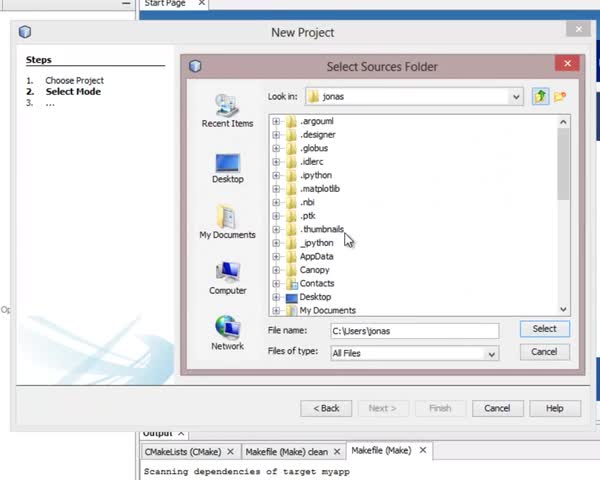Open My Documents sidebar shortcut
Image resolution: width=600 pixels, height=480 pixels.
tap(227, 222)
